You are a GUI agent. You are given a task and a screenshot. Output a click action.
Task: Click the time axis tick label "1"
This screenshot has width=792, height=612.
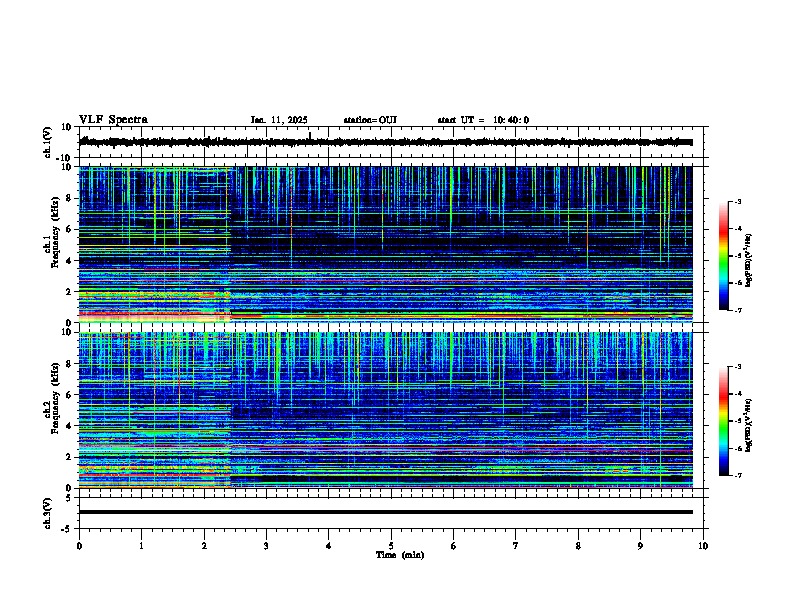[141, 546]
